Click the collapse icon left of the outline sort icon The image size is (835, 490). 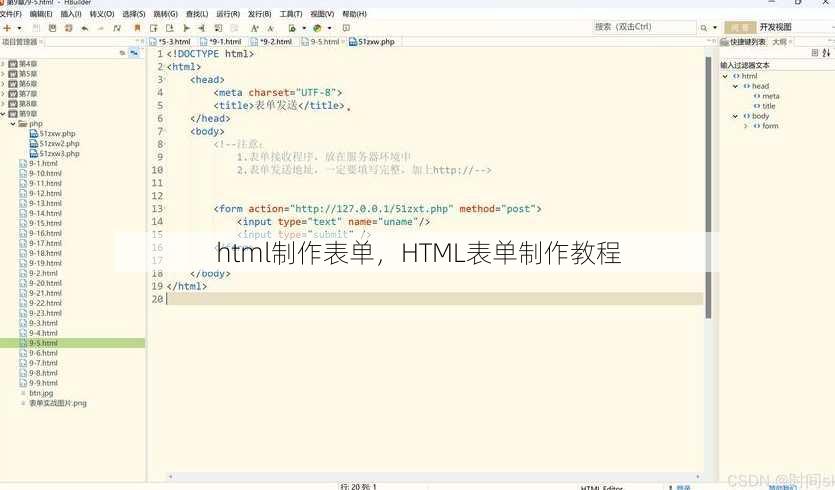[814, 53]
